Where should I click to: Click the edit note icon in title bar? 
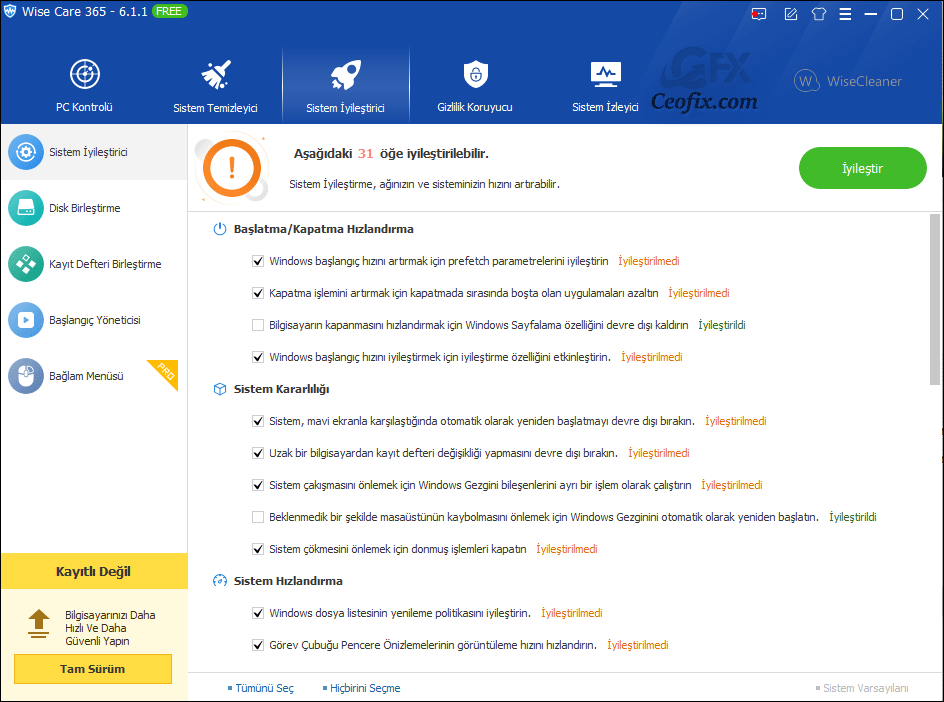point(790,14)
